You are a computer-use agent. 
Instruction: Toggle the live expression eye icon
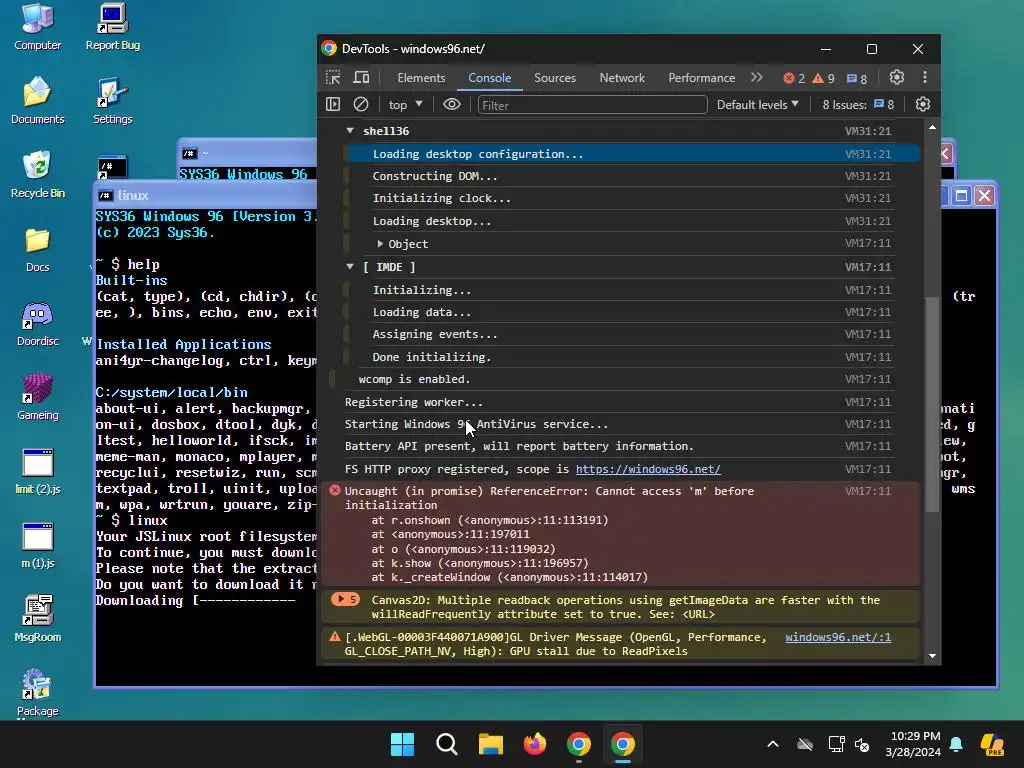452,104
